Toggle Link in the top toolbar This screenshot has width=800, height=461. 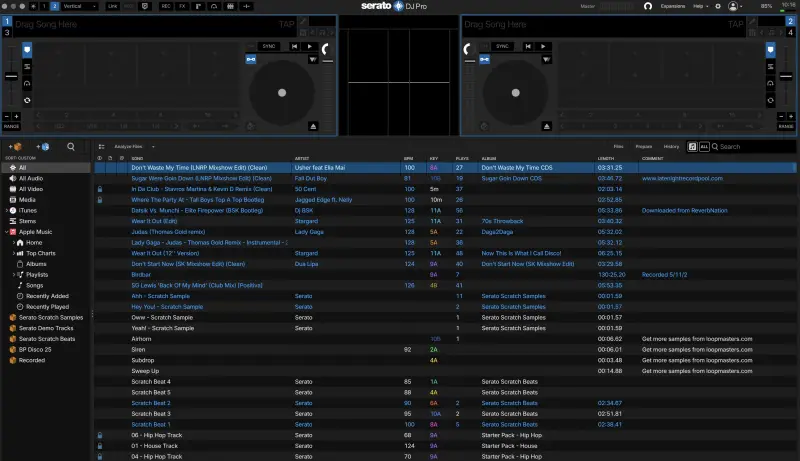pyautogui.click(x=112, y=6)
